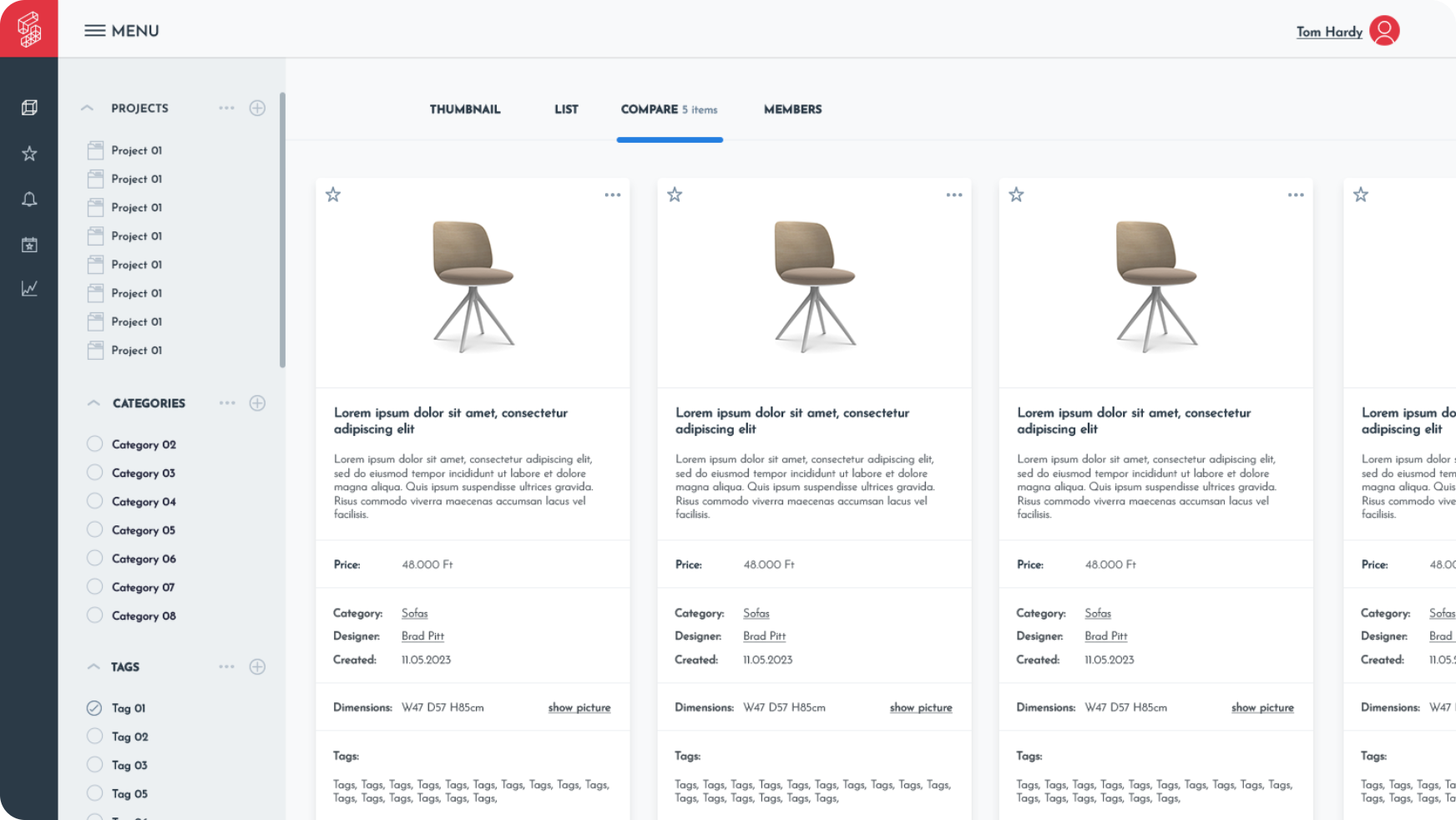Open the MEMBERS tab
Viewport: 1456px width, 820px height.
coord(791,109)
